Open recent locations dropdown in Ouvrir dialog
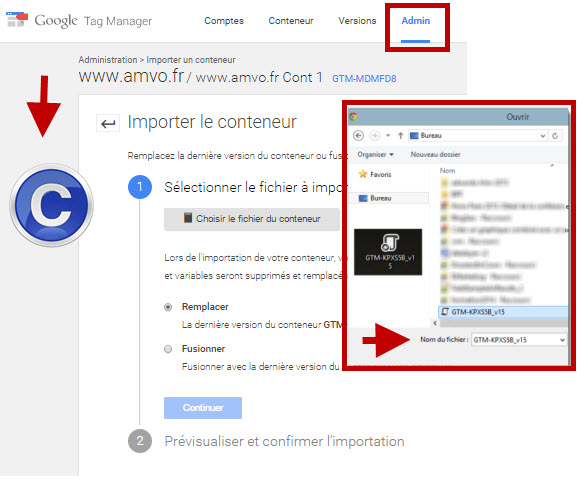The height and width of the screenshot is (480, 586). 388,135
